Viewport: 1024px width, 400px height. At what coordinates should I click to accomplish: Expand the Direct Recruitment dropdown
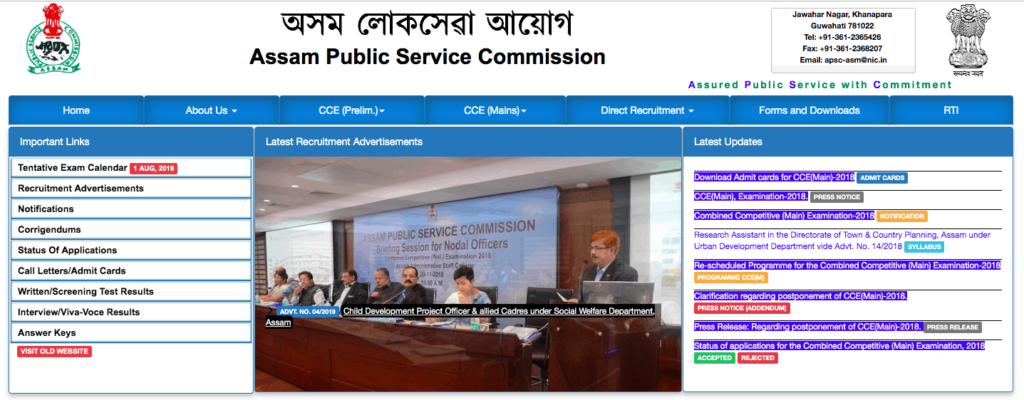(647, 110)
